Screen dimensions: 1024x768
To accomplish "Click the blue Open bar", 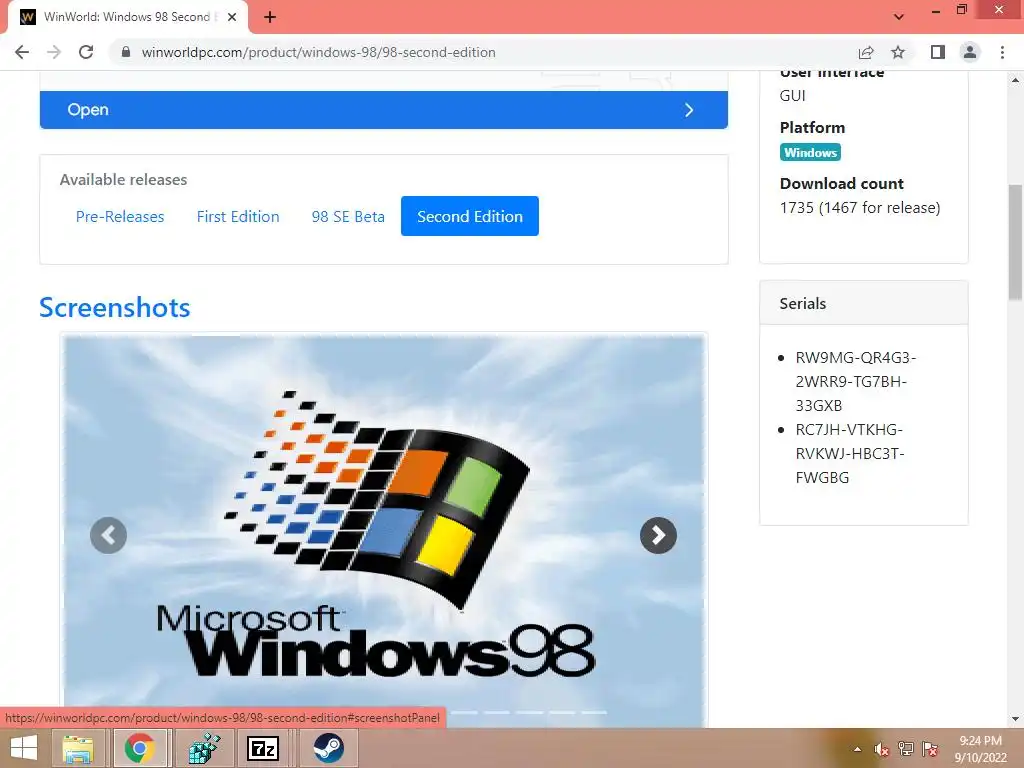I will tap(384, 110).
